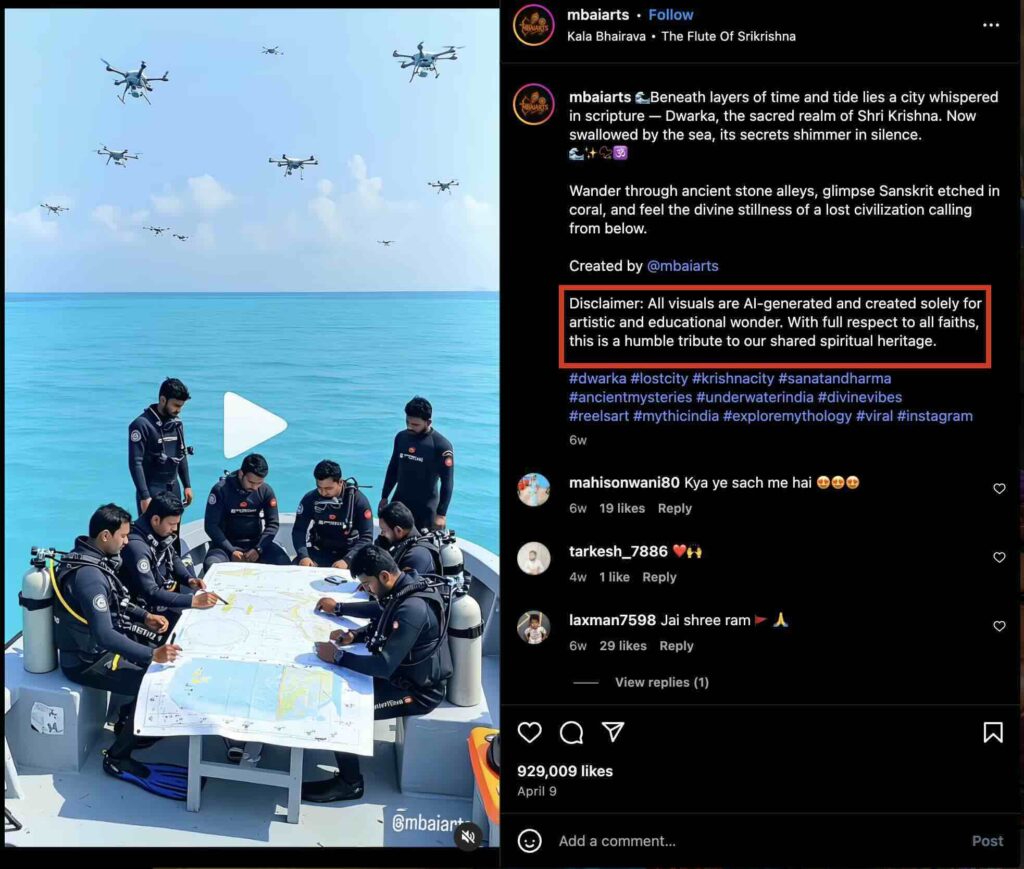The width and height of the screenshot is (1024, 869).
Task: Open the audio track The Flute Of Srikrishna
Action: pos(728,37)
